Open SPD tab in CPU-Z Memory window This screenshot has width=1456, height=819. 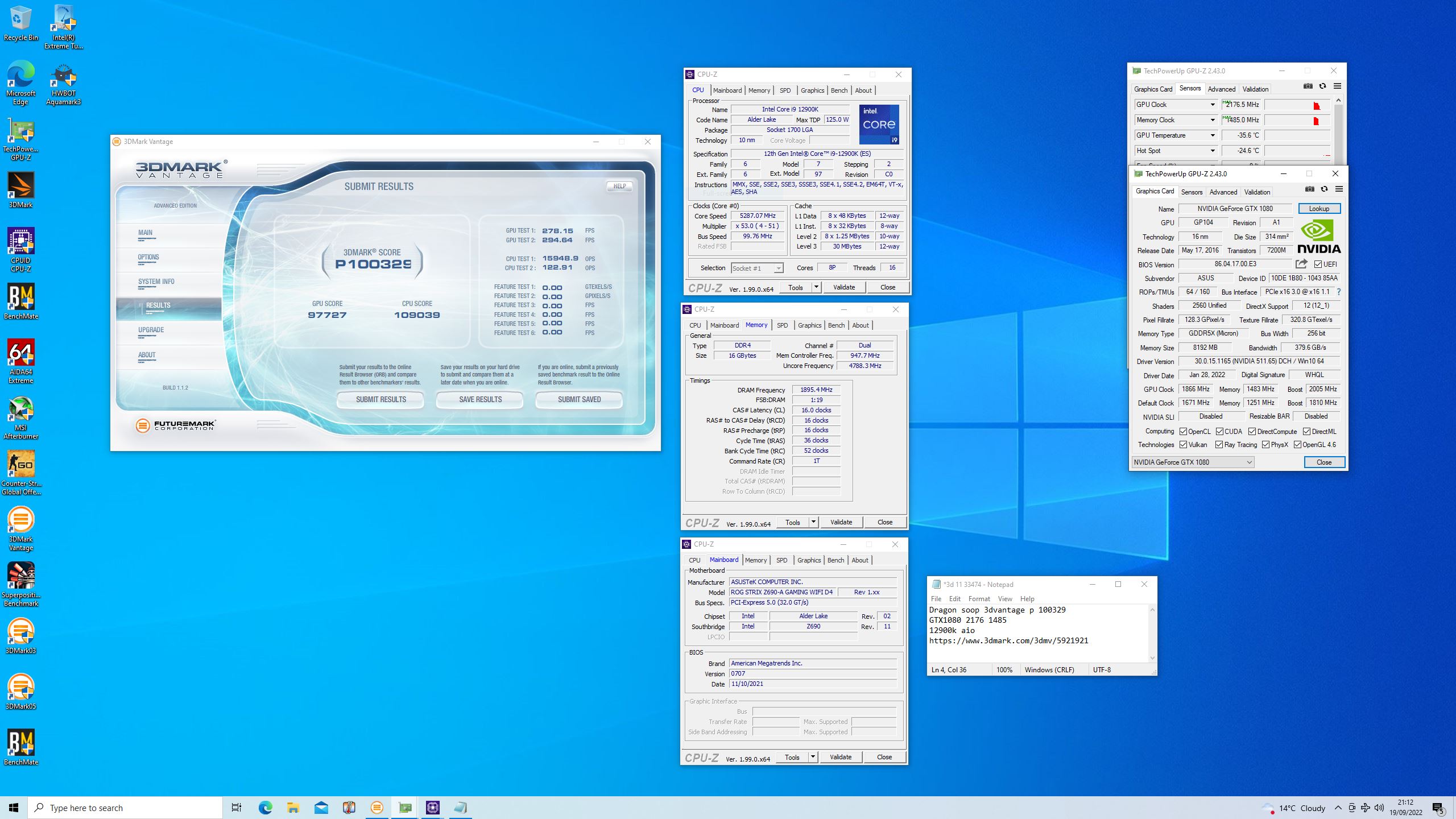783,325
